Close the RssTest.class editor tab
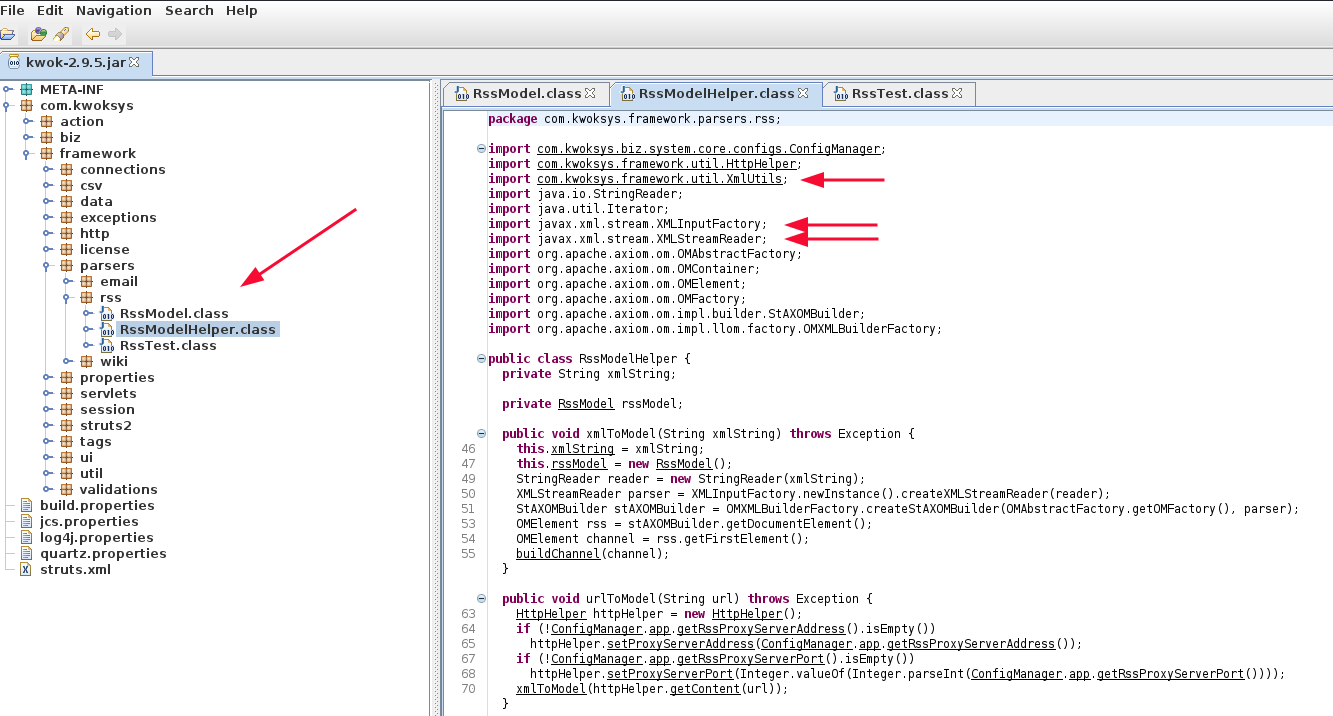 [957, 93]
